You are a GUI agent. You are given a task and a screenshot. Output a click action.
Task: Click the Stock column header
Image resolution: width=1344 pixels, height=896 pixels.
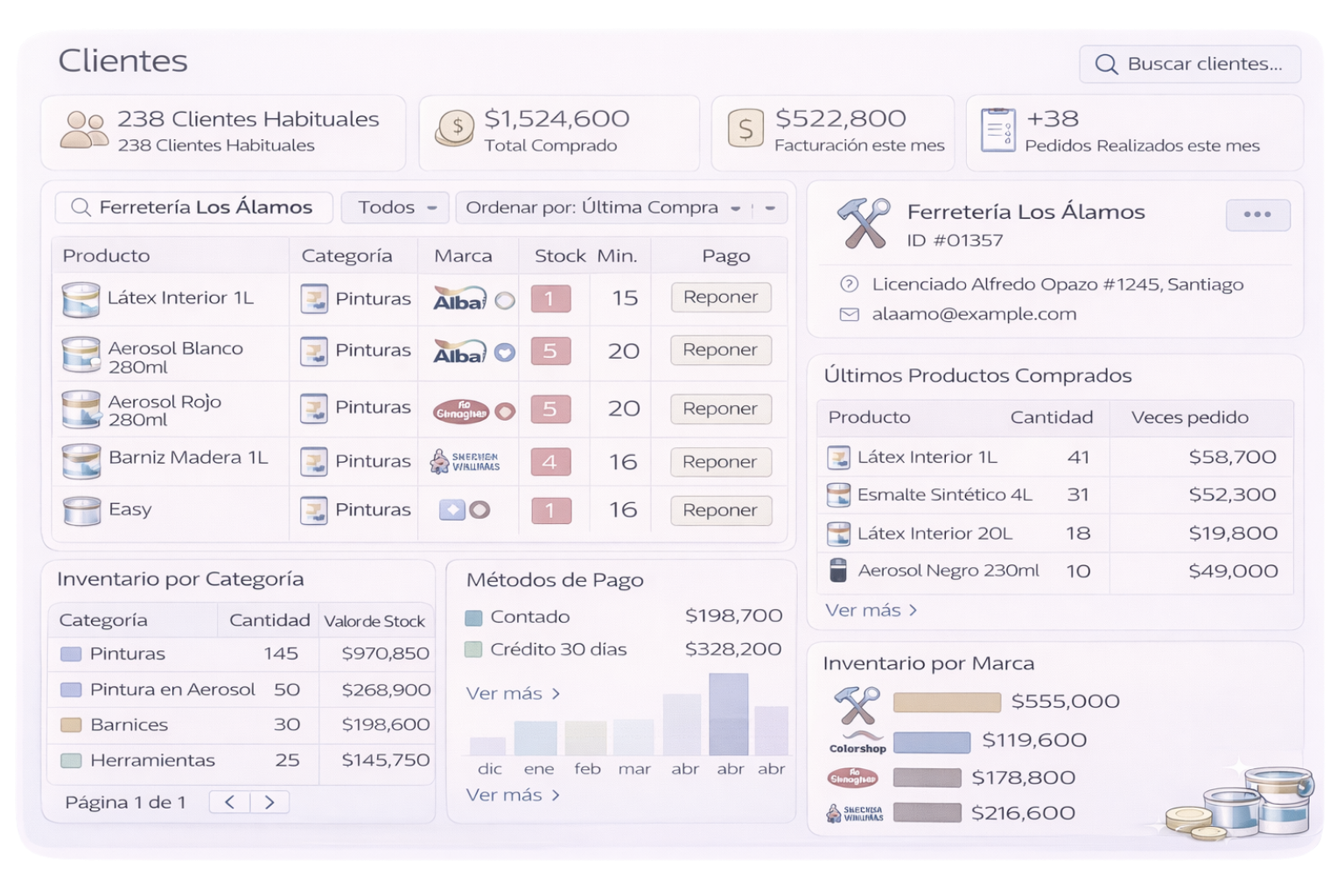560,255
